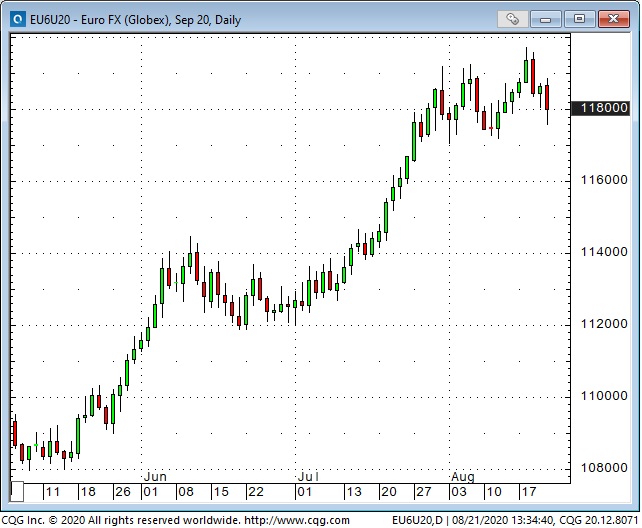This screenshot has height=528, width=642.
Task: Click the Aug month label on time axis
Action: click(x=463, y=477)
